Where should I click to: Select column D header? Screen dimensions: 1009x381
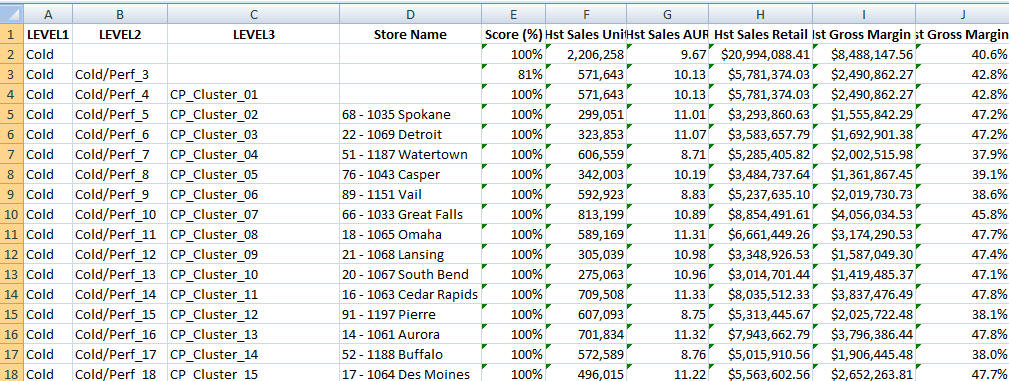pyautogui.click(x=411, y=14)
